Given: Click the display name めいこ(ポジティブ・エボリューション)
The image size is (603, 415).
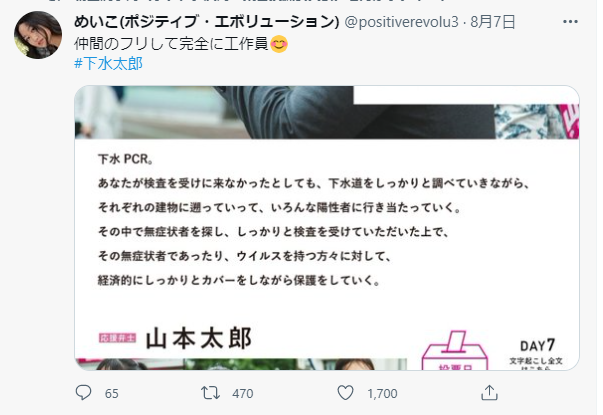Looking at the screenshot, I should pyautogui.click(x=207, y=22).
